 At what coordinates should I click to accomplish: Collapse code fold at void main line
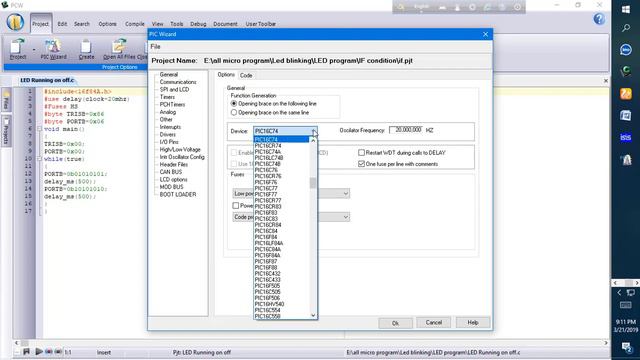coord(40,129)
